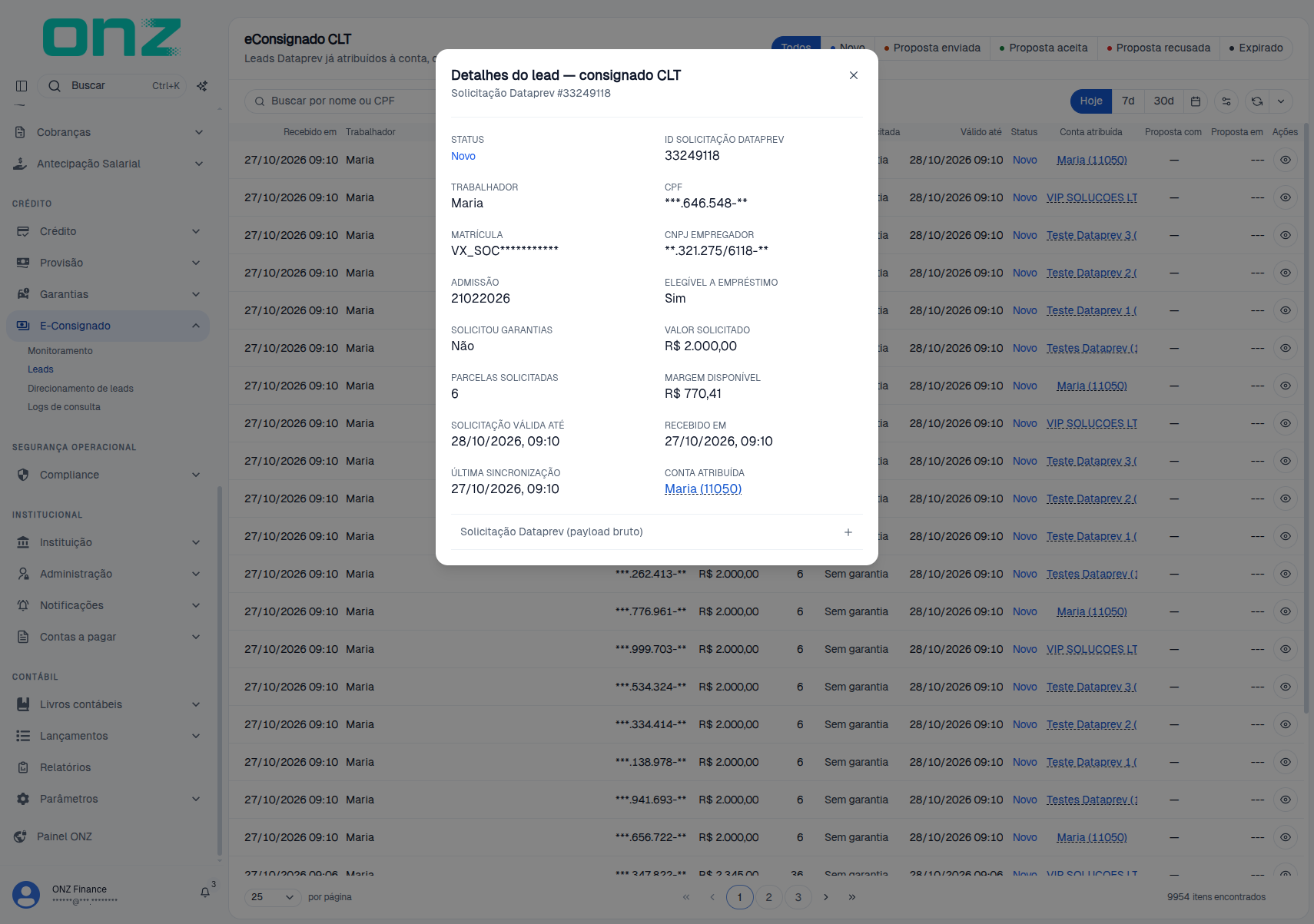
Task: Select the Hoje date range button
Action: [x=1091, y=101]
